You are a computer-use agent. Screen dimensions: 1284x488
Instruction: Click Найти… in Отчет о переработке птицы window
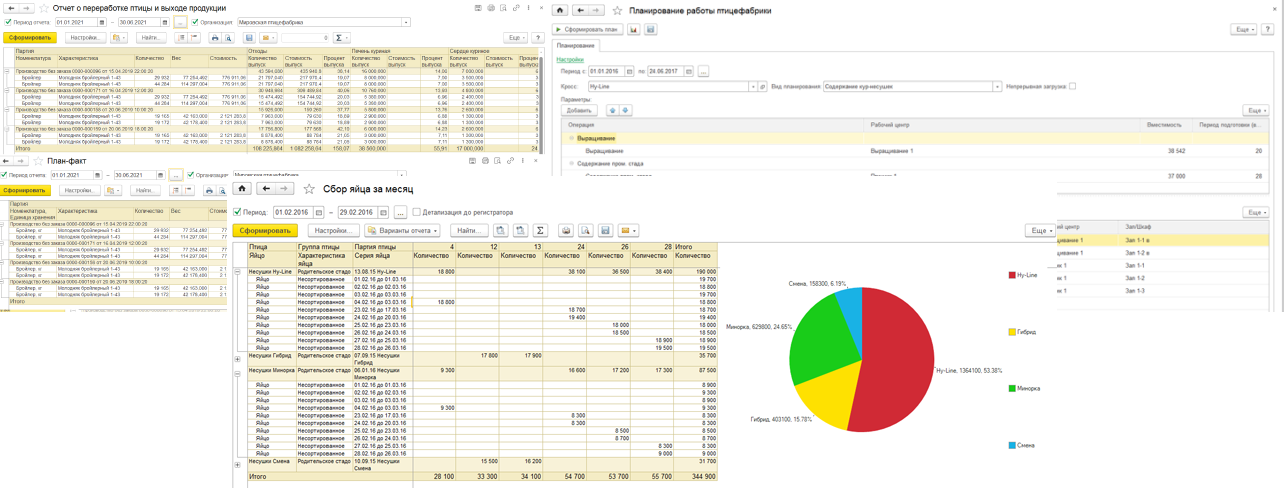[151, 38]
